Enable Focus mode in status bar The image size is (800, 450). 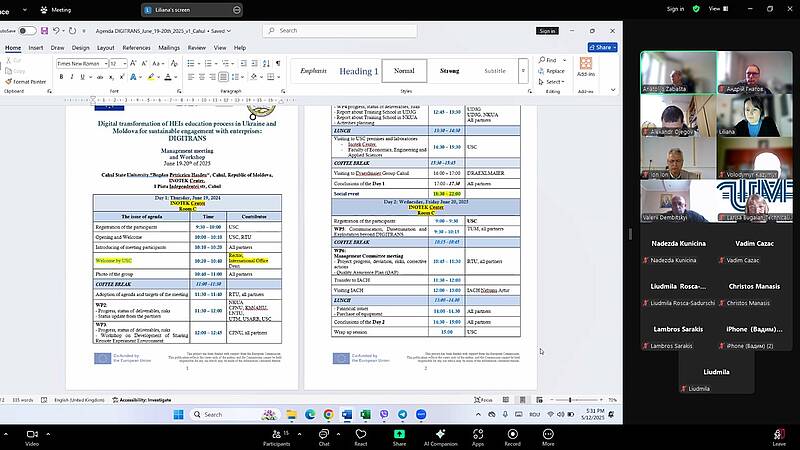[x=483, y=400]
